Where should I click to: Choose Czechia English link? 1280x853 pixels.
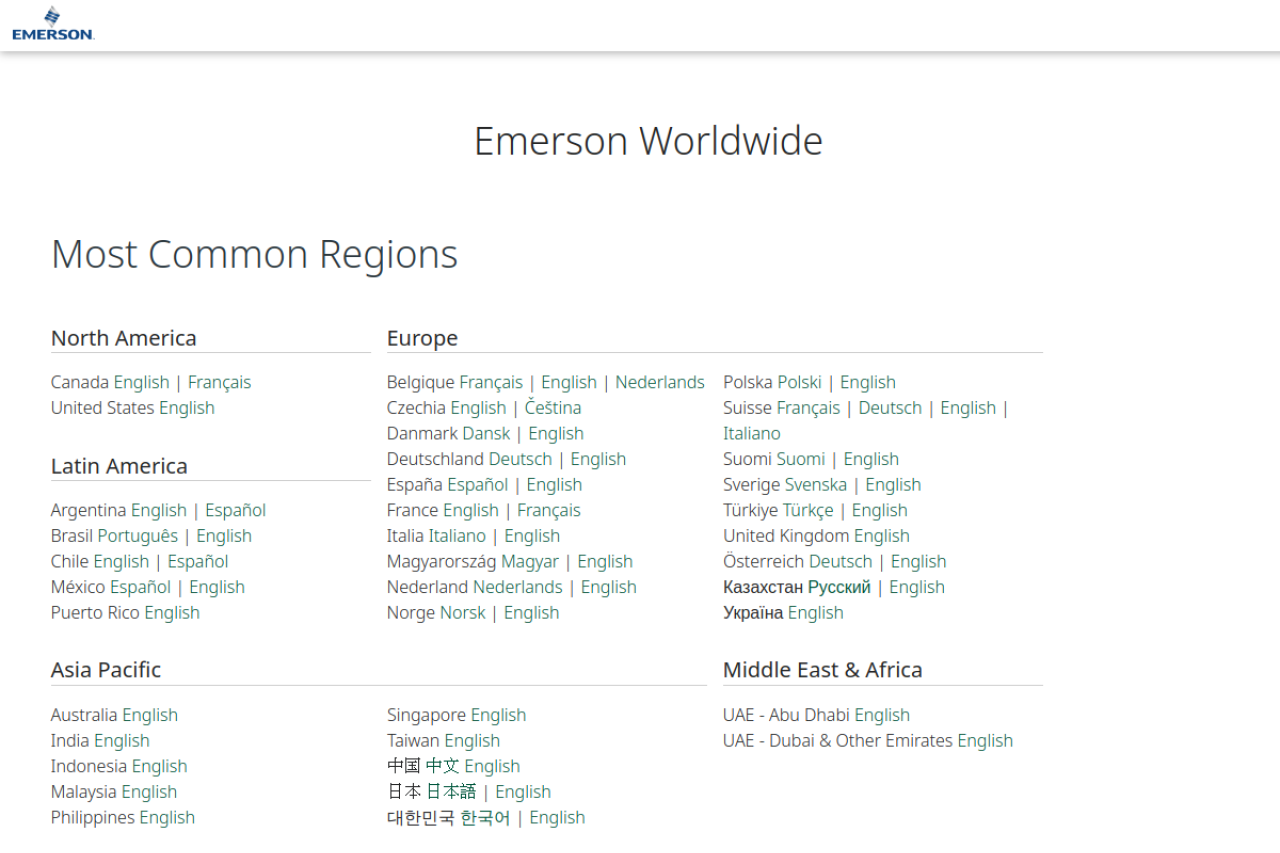(x=478, y=408)
